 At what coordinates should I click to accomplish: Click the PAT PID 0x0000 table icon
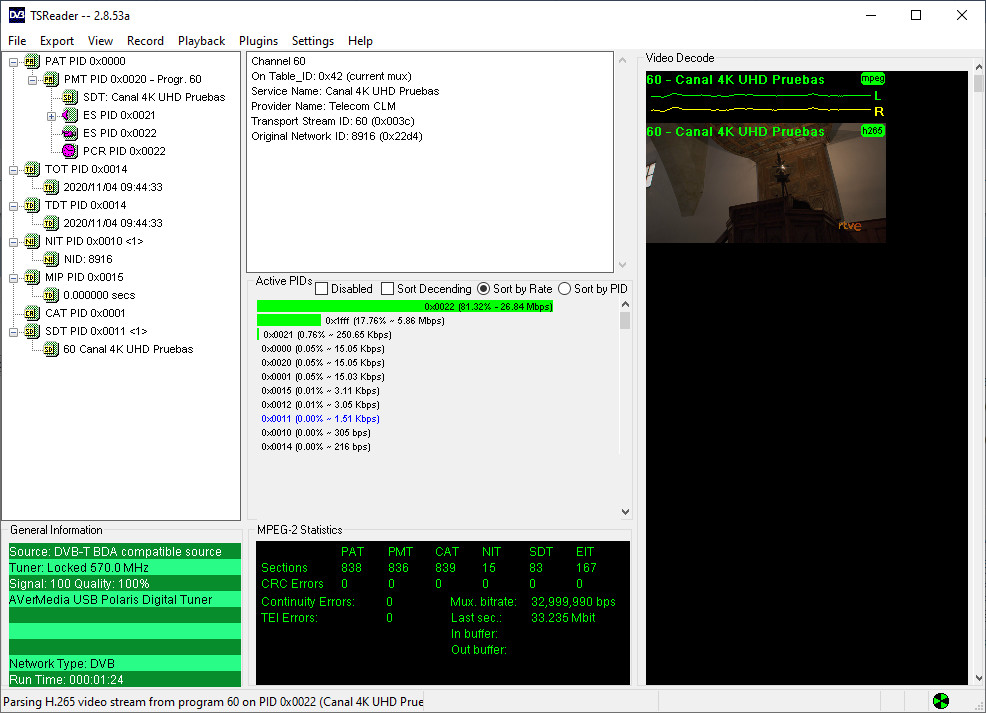point(31,61)
